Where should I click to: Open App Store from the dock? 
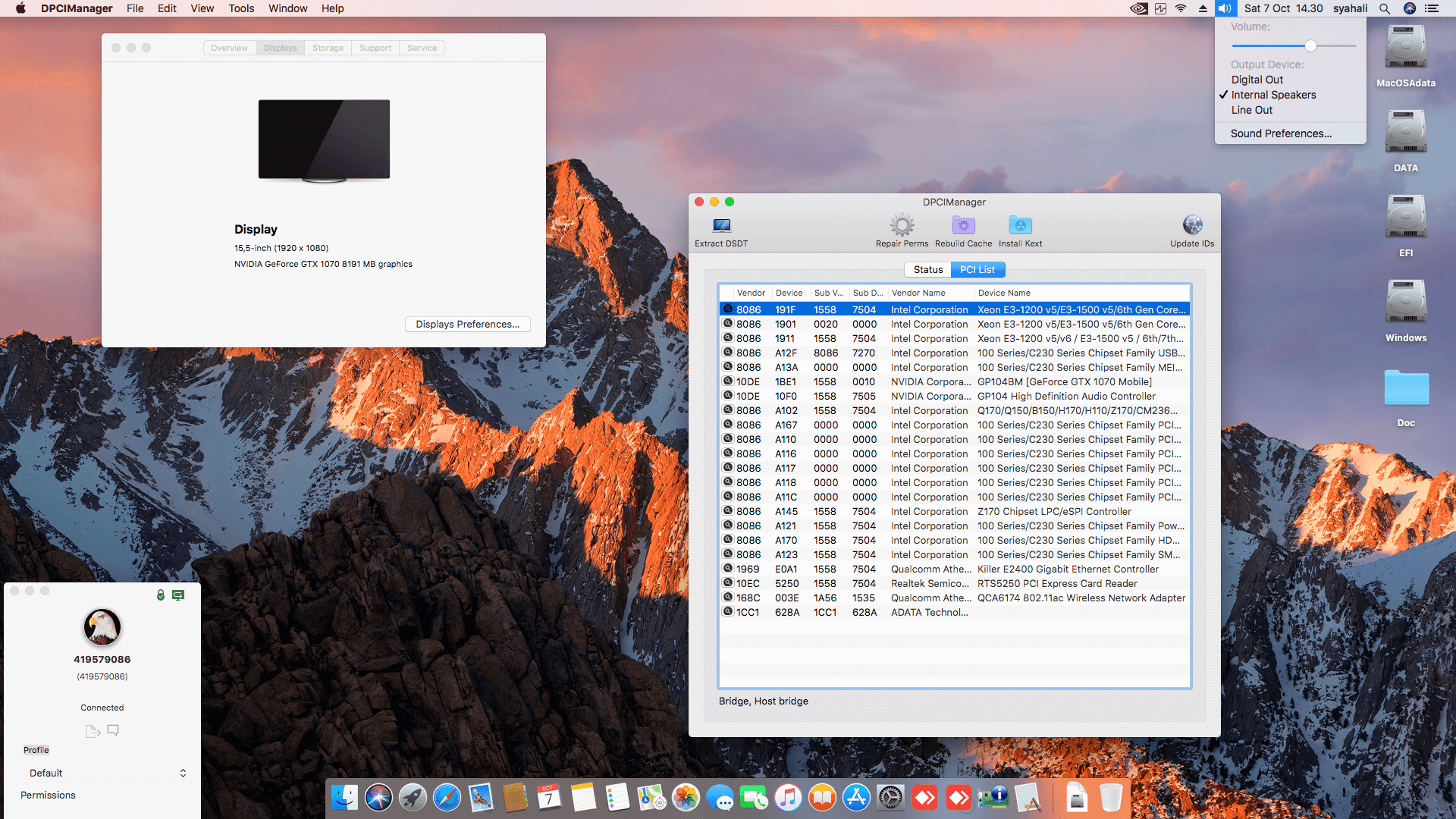(856, 798)
